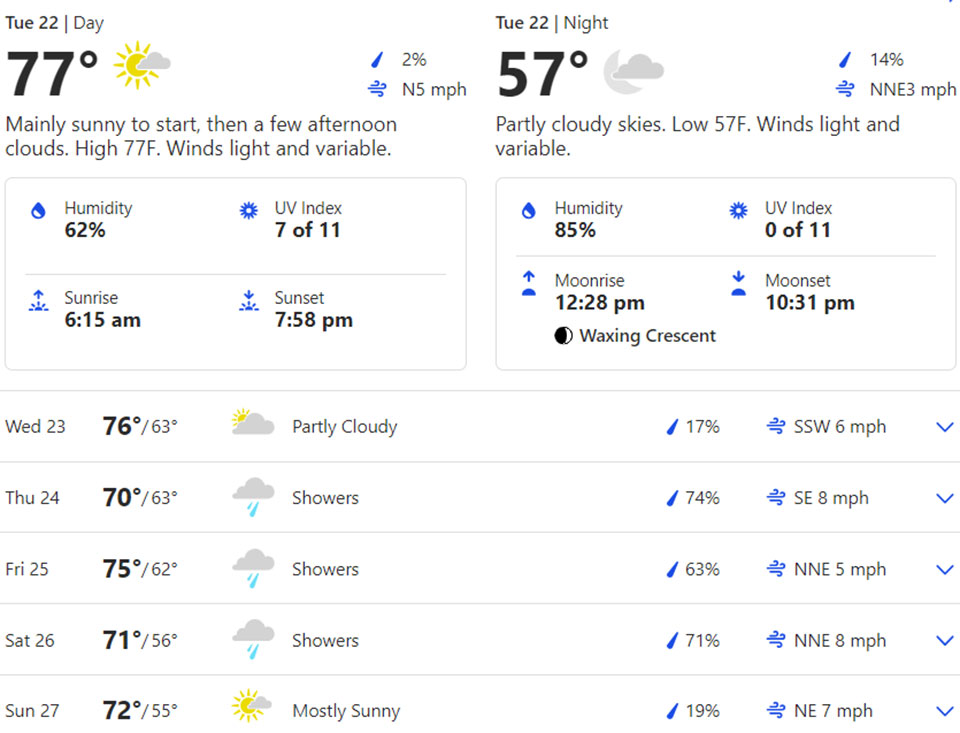
Task: Click the Humidity droplet icon showing 62%
Action: [38, 211]
